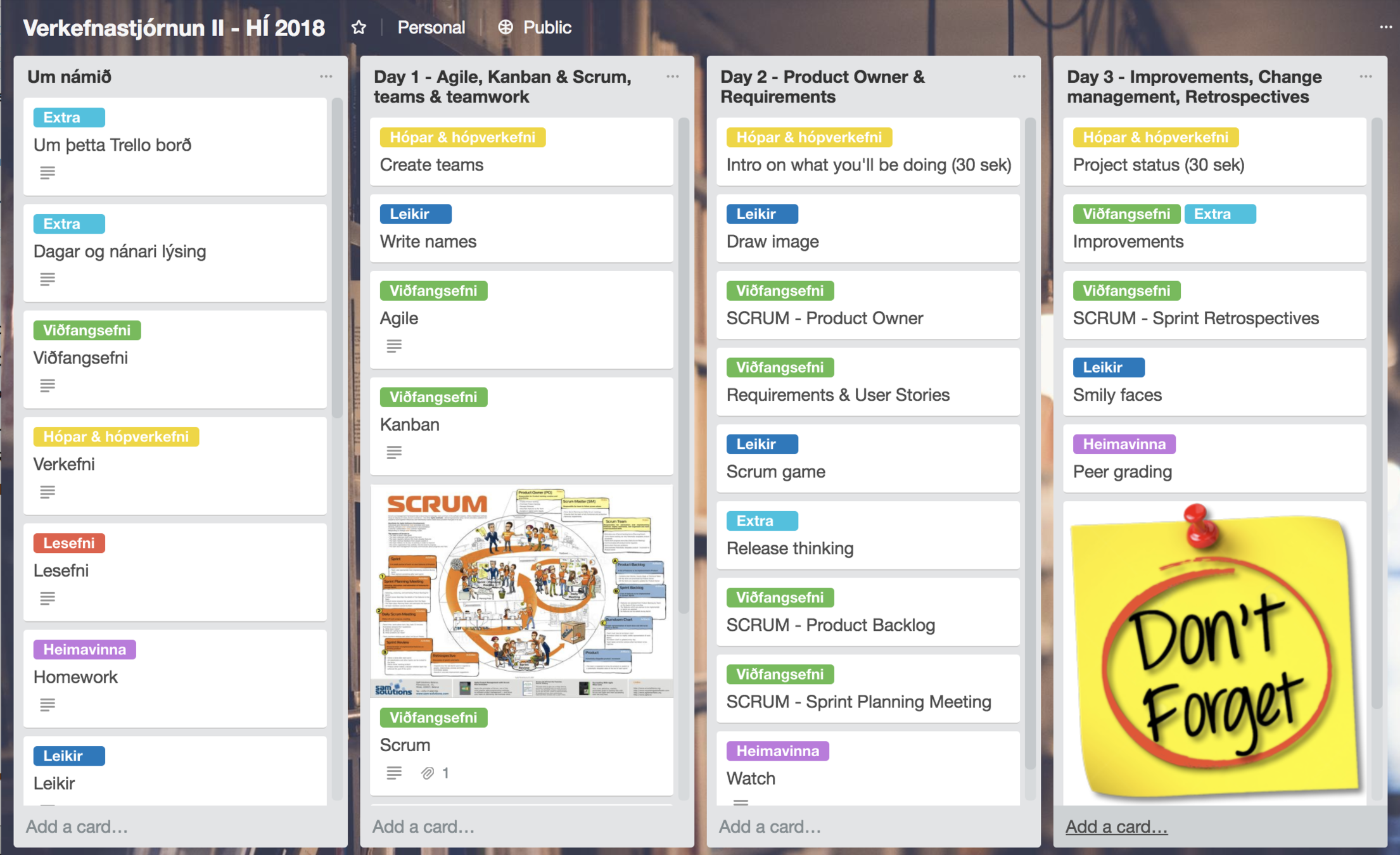The height and width of the screenshot is (855, 1400).
Task: Open board menu in top right
Action: pyautogui.click(x=1385, y=27)
